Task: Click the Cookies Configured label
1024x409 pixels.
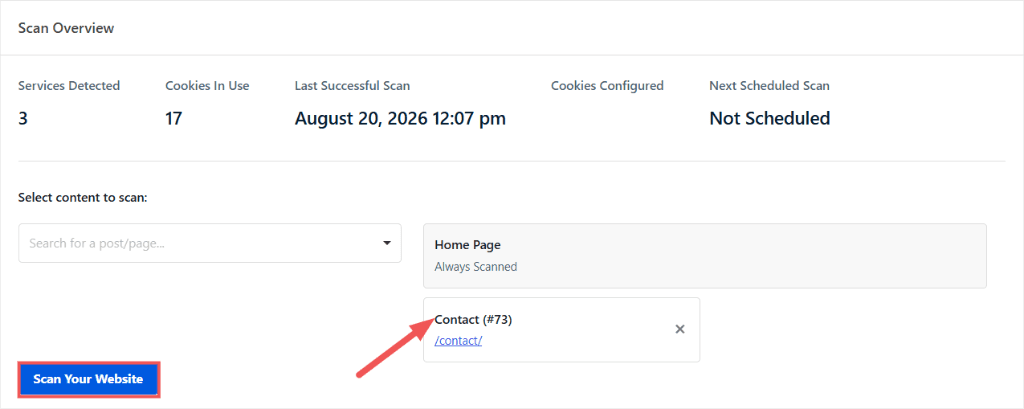Action: click(607, 86)
